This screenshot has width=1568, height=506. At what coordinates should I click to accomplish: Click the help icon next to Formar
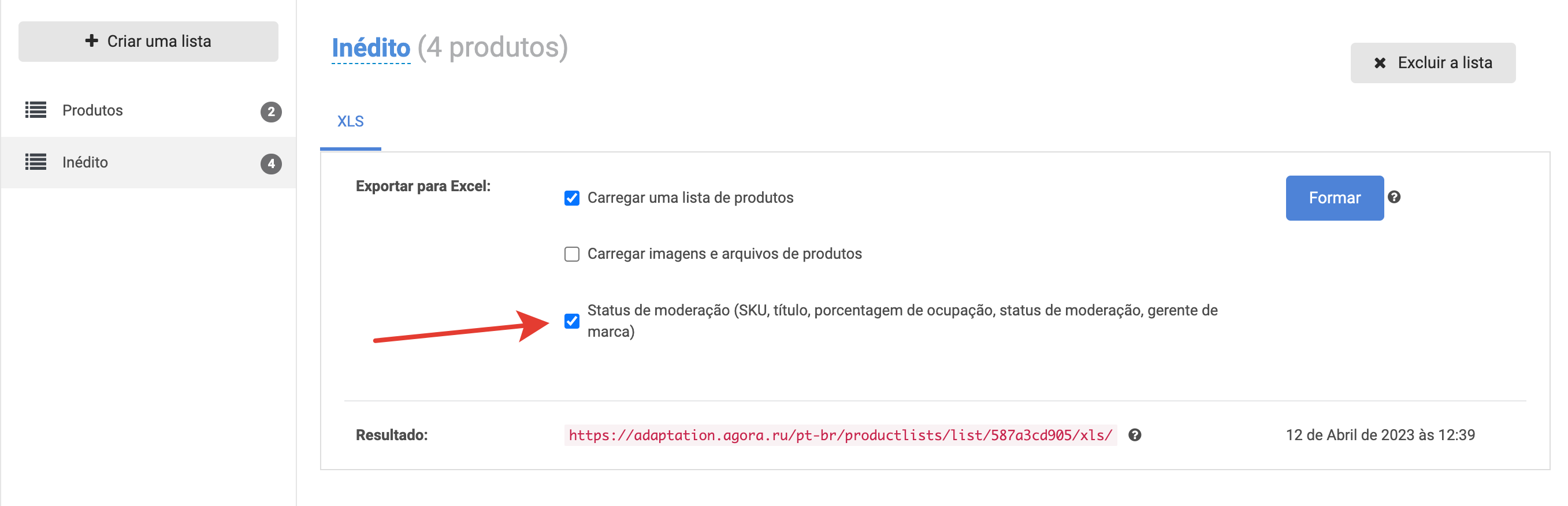(1394, 198)
